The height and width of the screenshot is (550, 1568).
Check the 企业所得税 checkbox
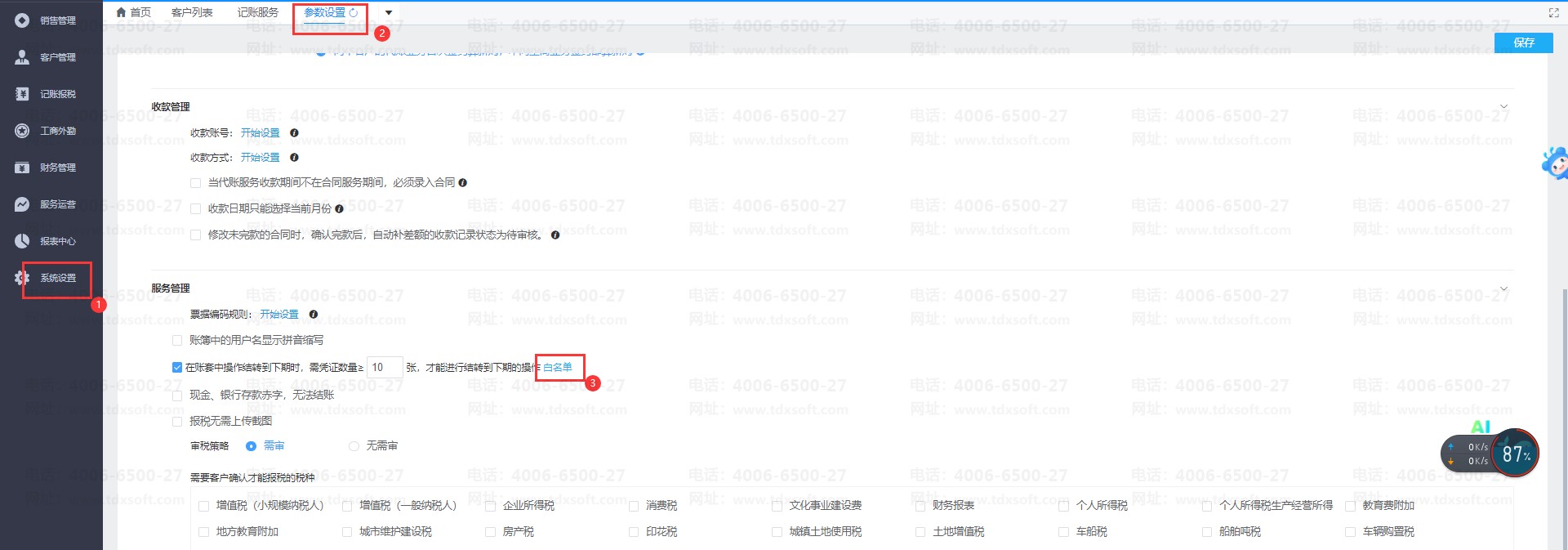tap(491, 506)
